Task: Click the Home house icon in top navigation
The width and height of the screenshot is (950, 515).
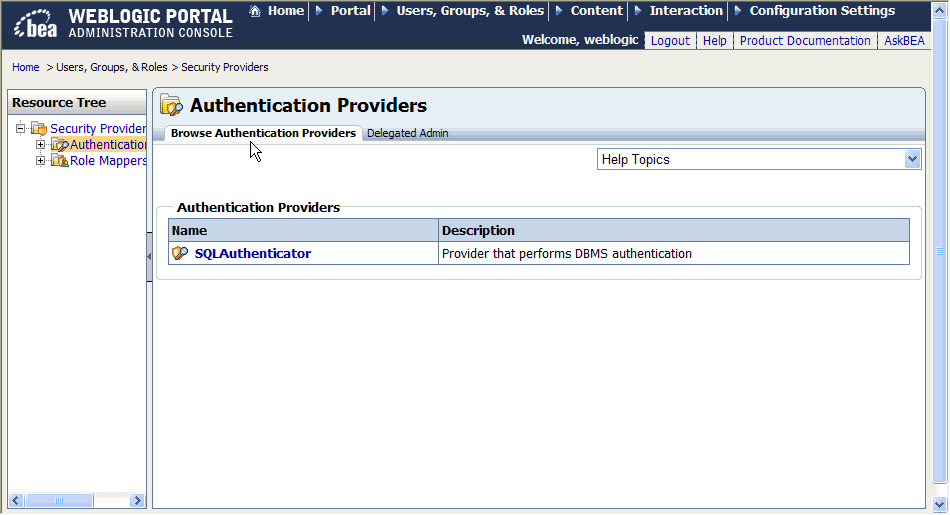Action: pyautogui.click(x=255, y=11)
